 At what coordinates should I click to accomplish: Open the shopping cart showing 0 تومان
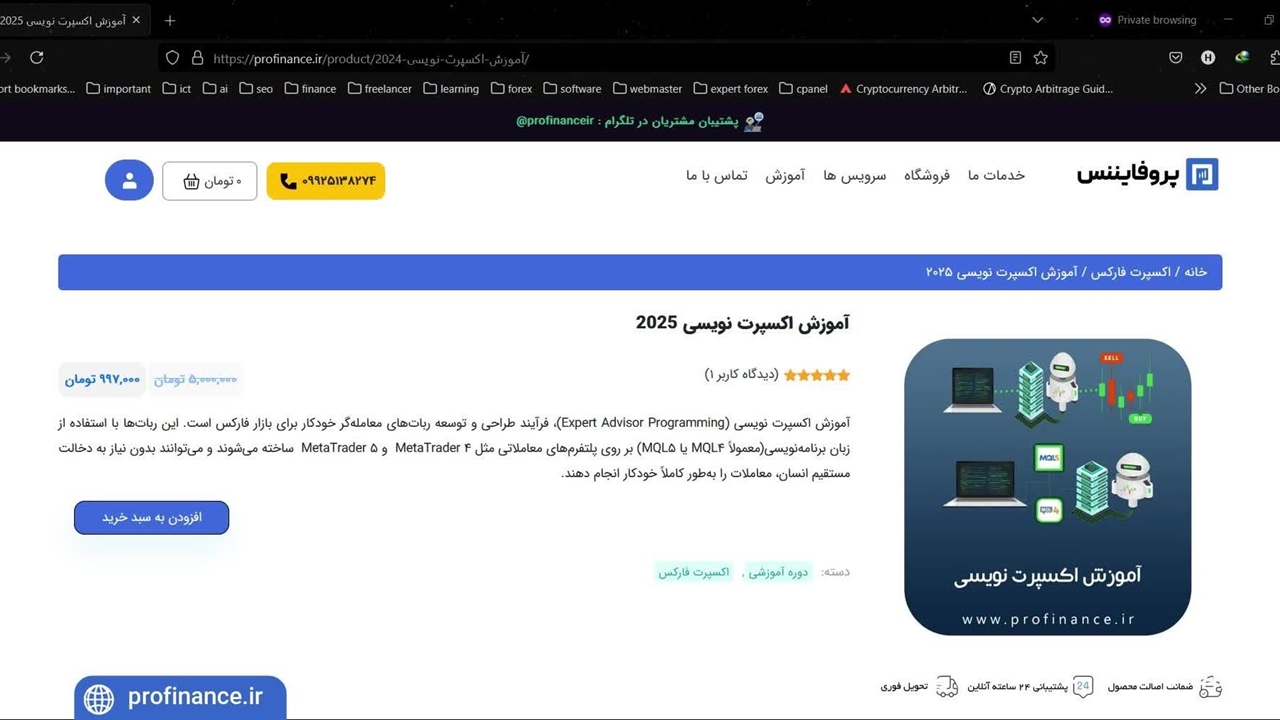(210, 181)
